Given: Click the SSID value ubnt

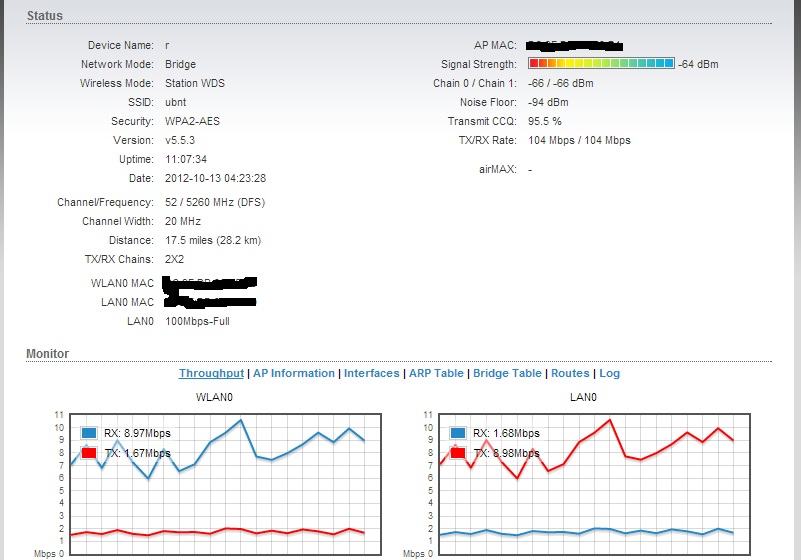Looking at the screenshot, I should [176, 102].
